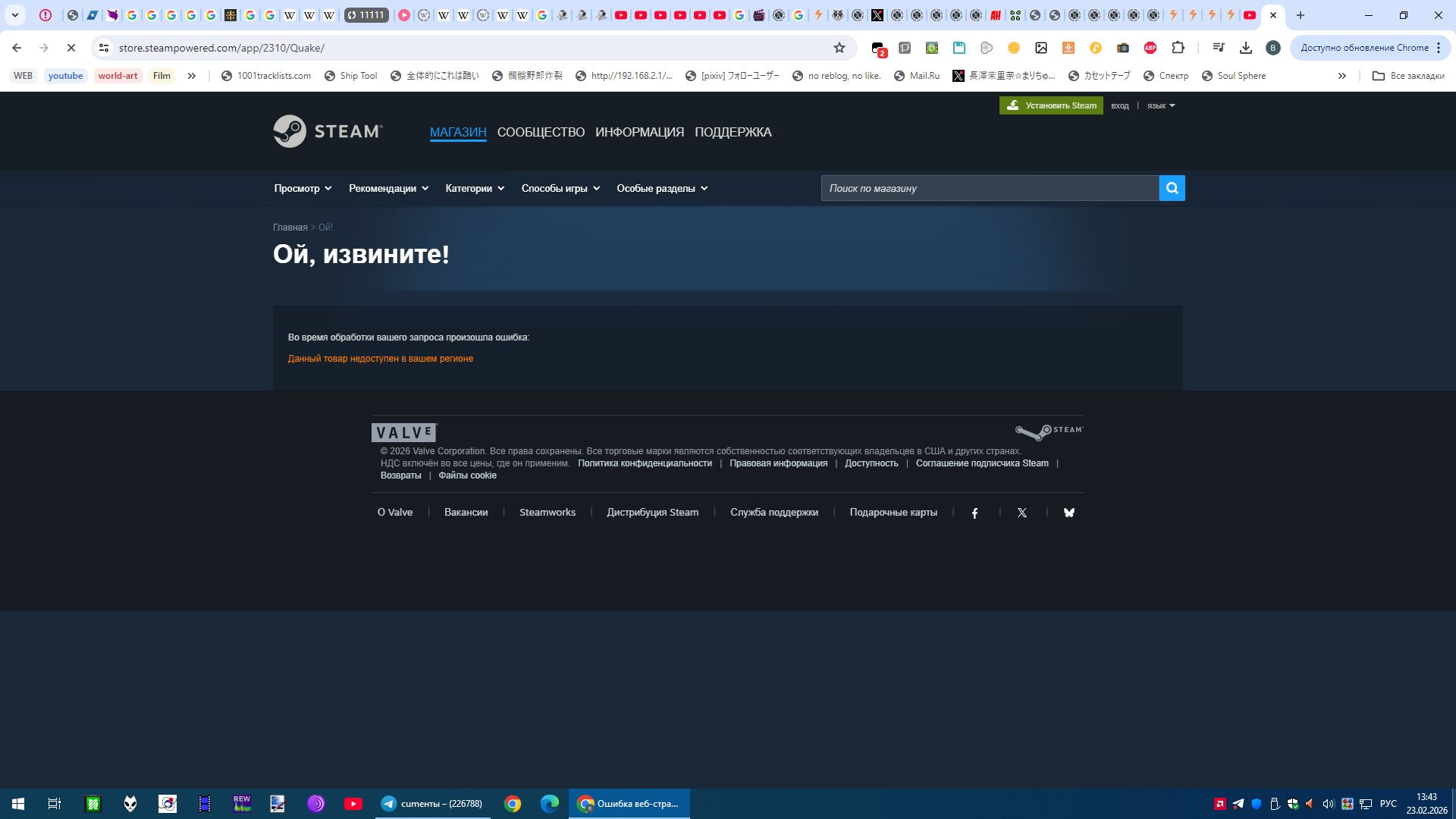Focus the Поиск по магазину search field
The image size is (1456, 819).
point(990,188)
